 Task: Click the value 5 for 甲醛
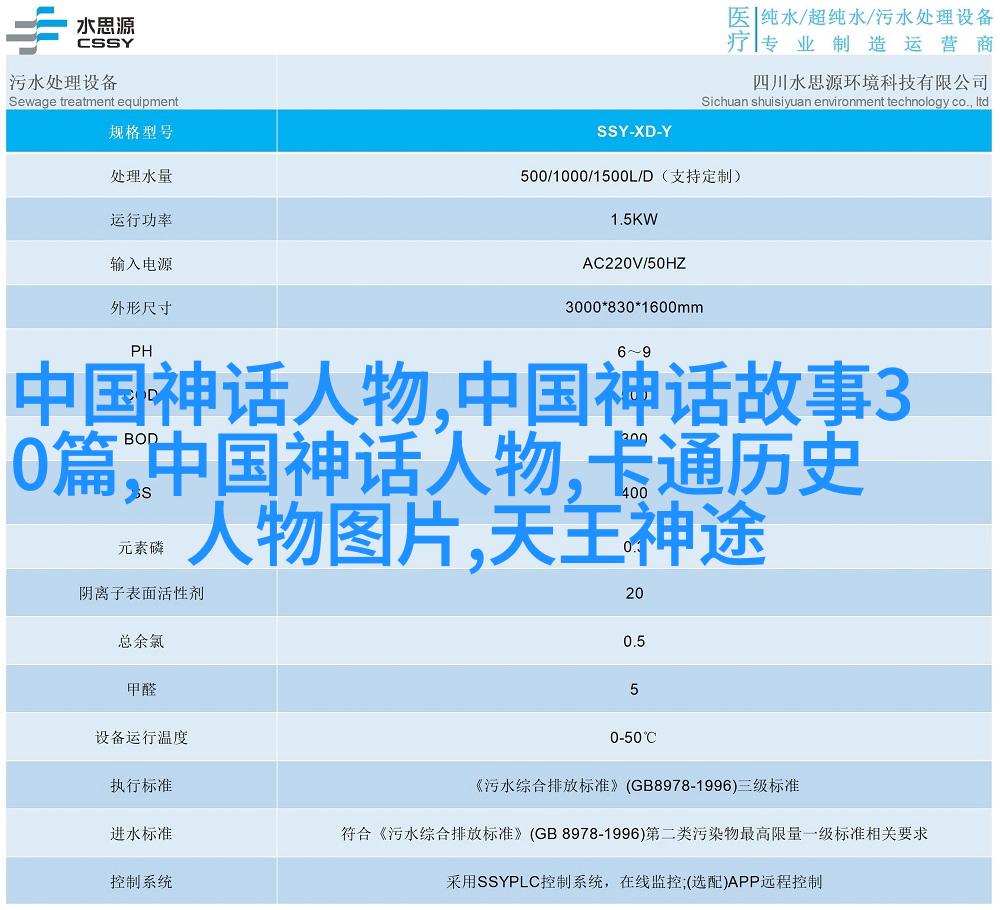[634, 689]
